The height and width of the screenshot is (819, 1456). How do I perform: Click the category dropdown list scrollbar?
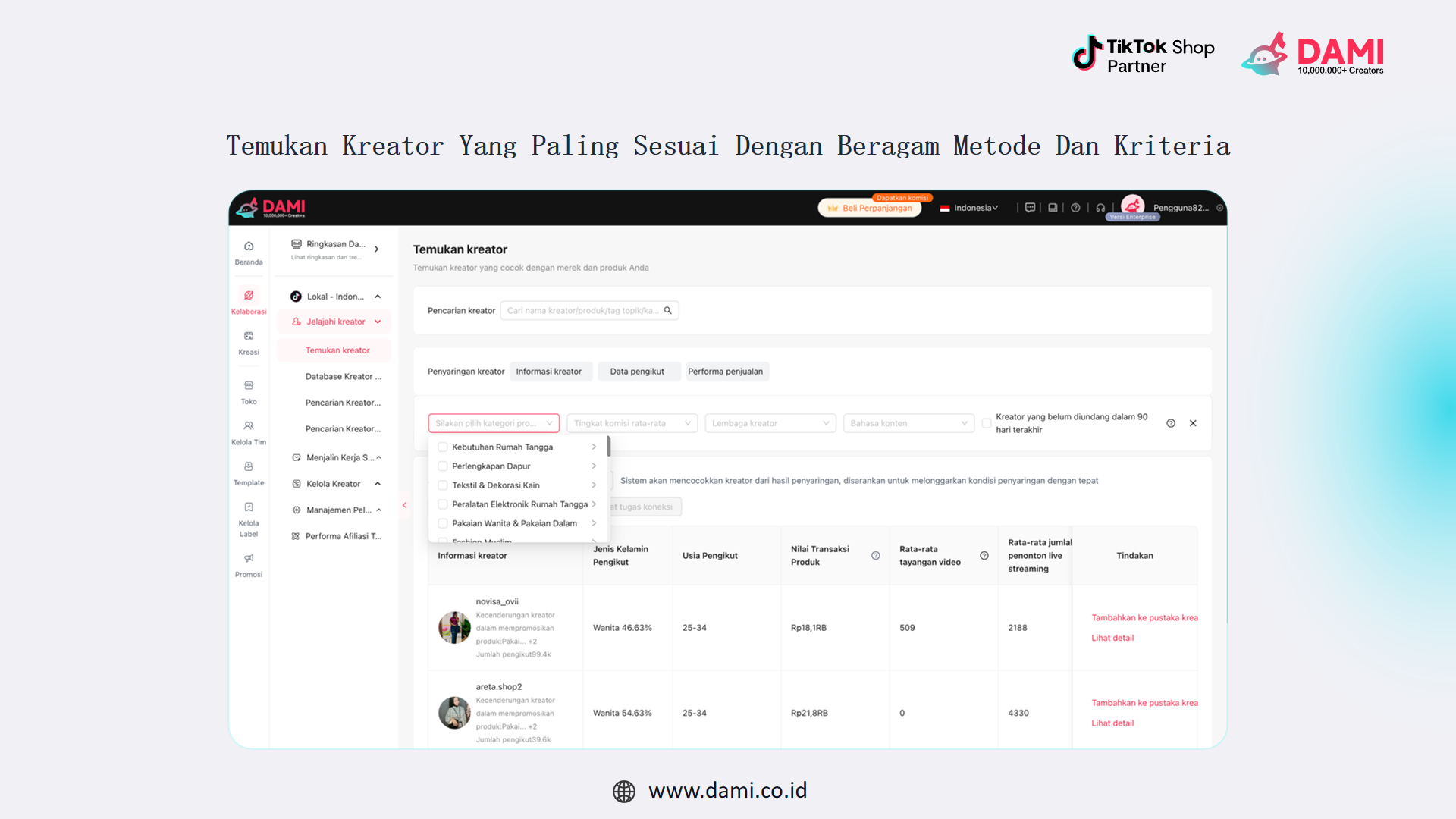point(608,447)
